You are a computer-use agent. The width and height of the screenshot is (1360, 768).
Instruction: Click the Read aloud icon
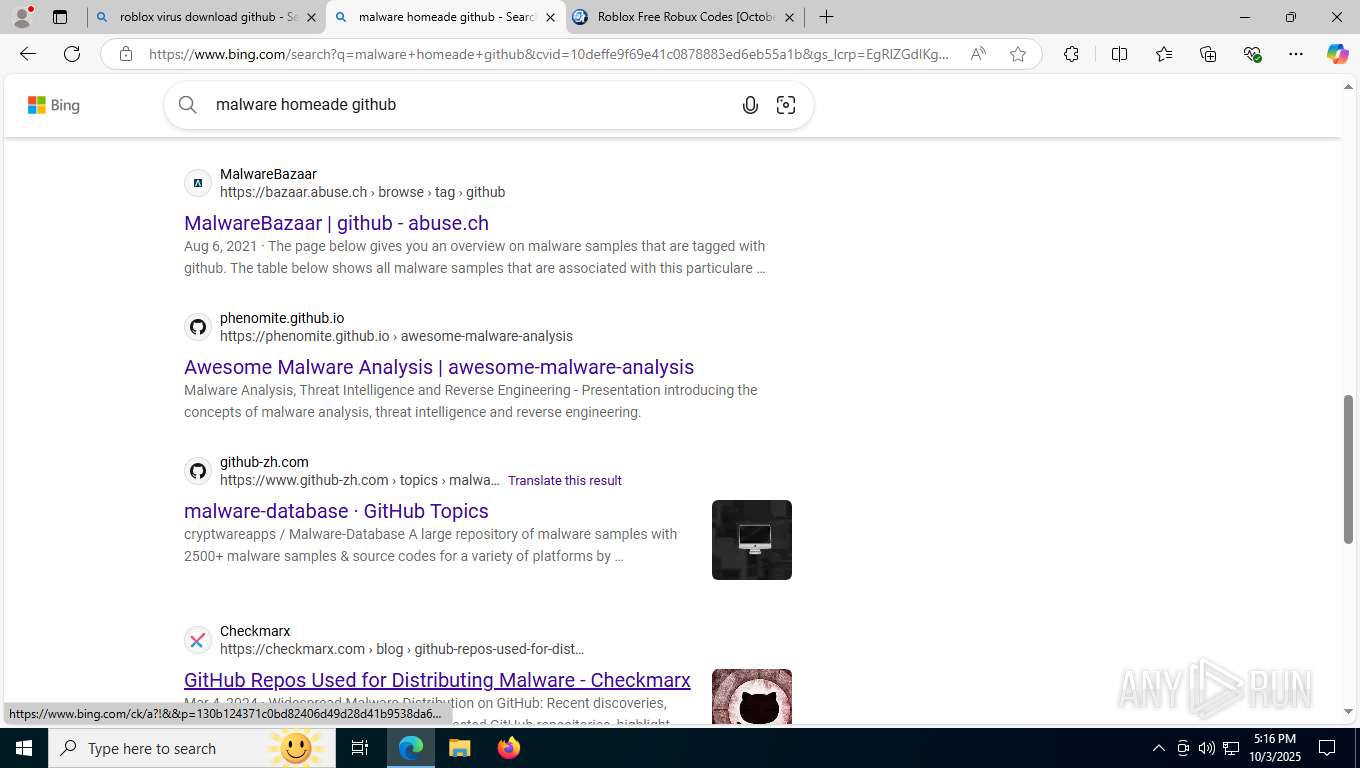[x=978, y=54]
